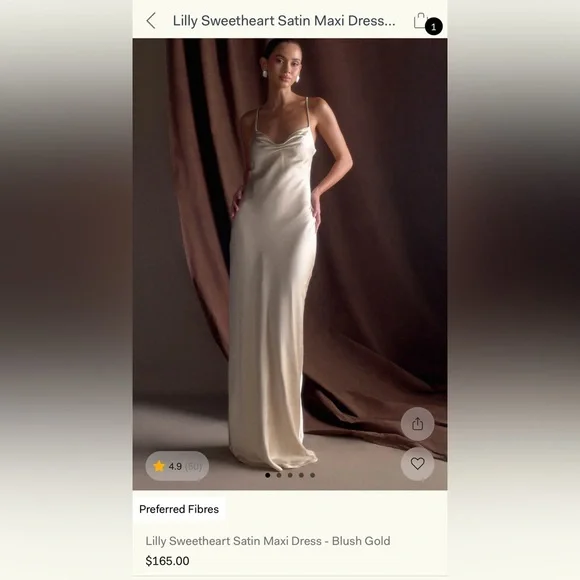Select the Lilly Sweetheart Blush Gold product name
This screenshot has height=580, width=580.
coord(268,541)
